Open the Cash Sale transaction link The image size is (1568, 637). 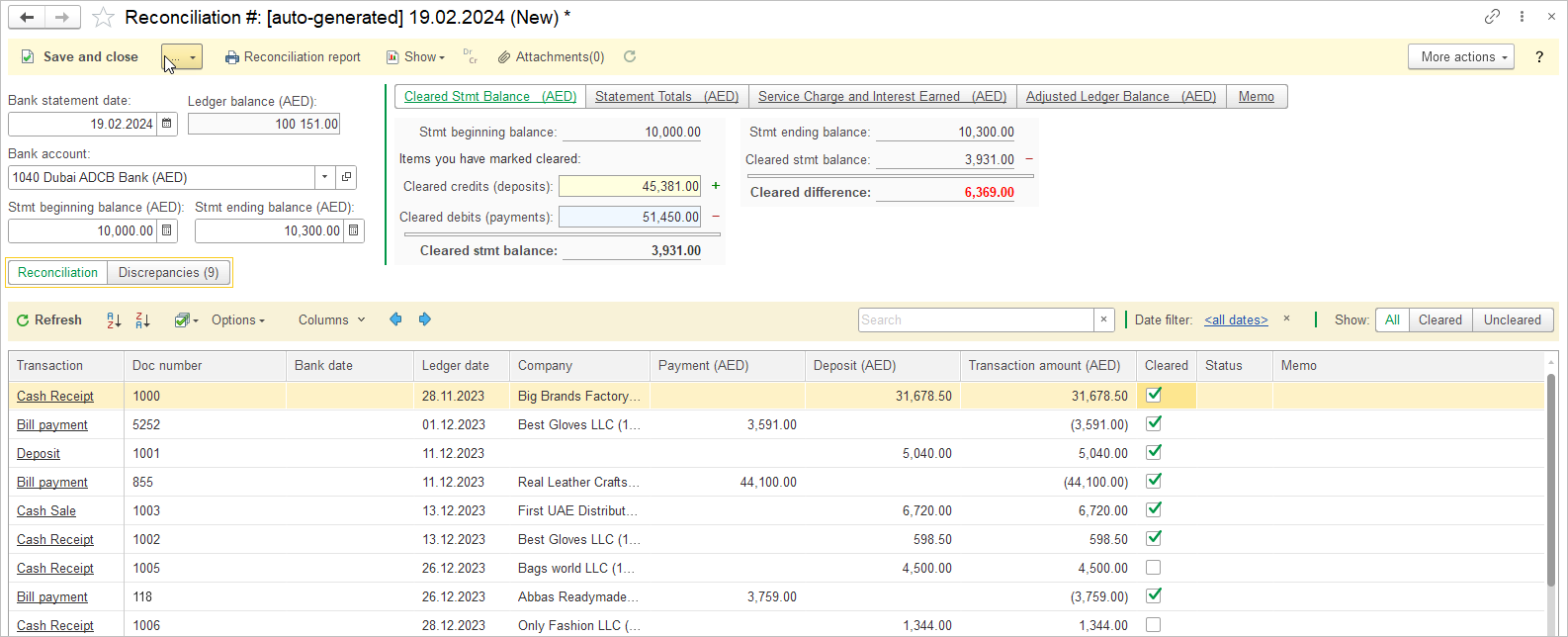tap(46, 510)
